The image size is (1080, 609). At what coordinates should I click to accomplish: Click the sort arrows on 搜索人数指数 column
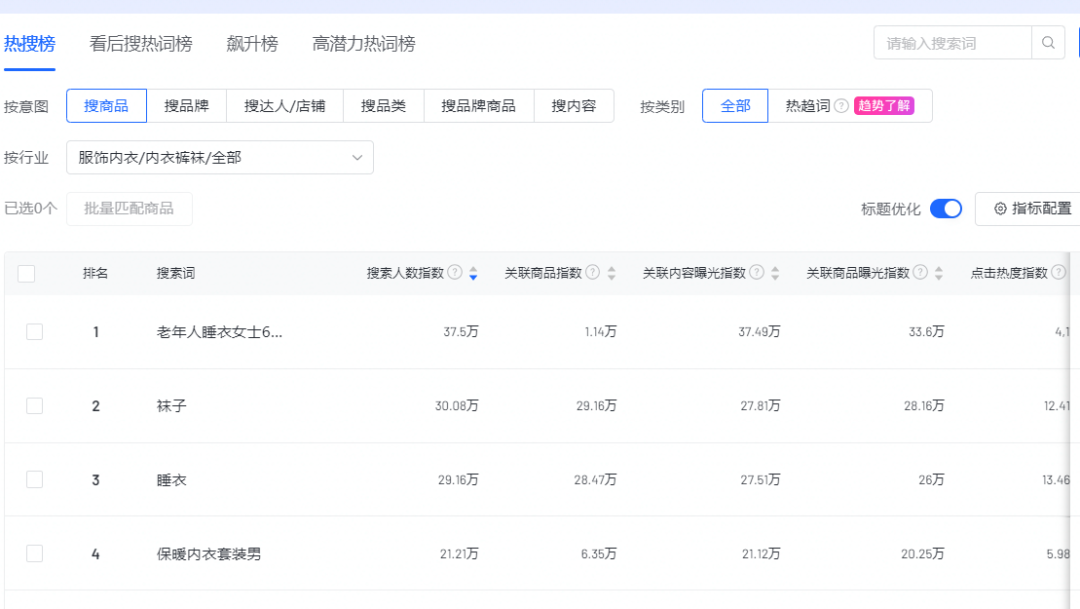471,272
